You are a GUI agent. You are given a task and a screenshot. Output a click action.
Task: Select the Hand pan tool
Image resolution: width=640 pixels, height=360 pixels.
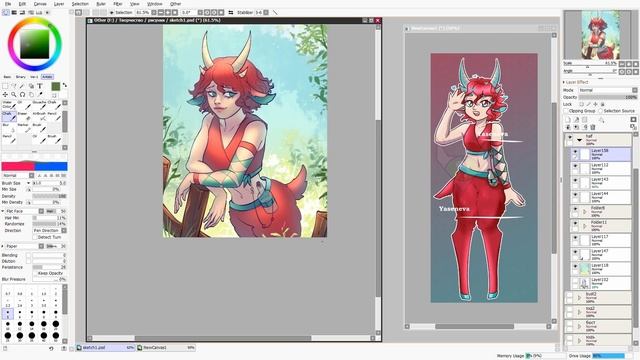tap(31, 94)
